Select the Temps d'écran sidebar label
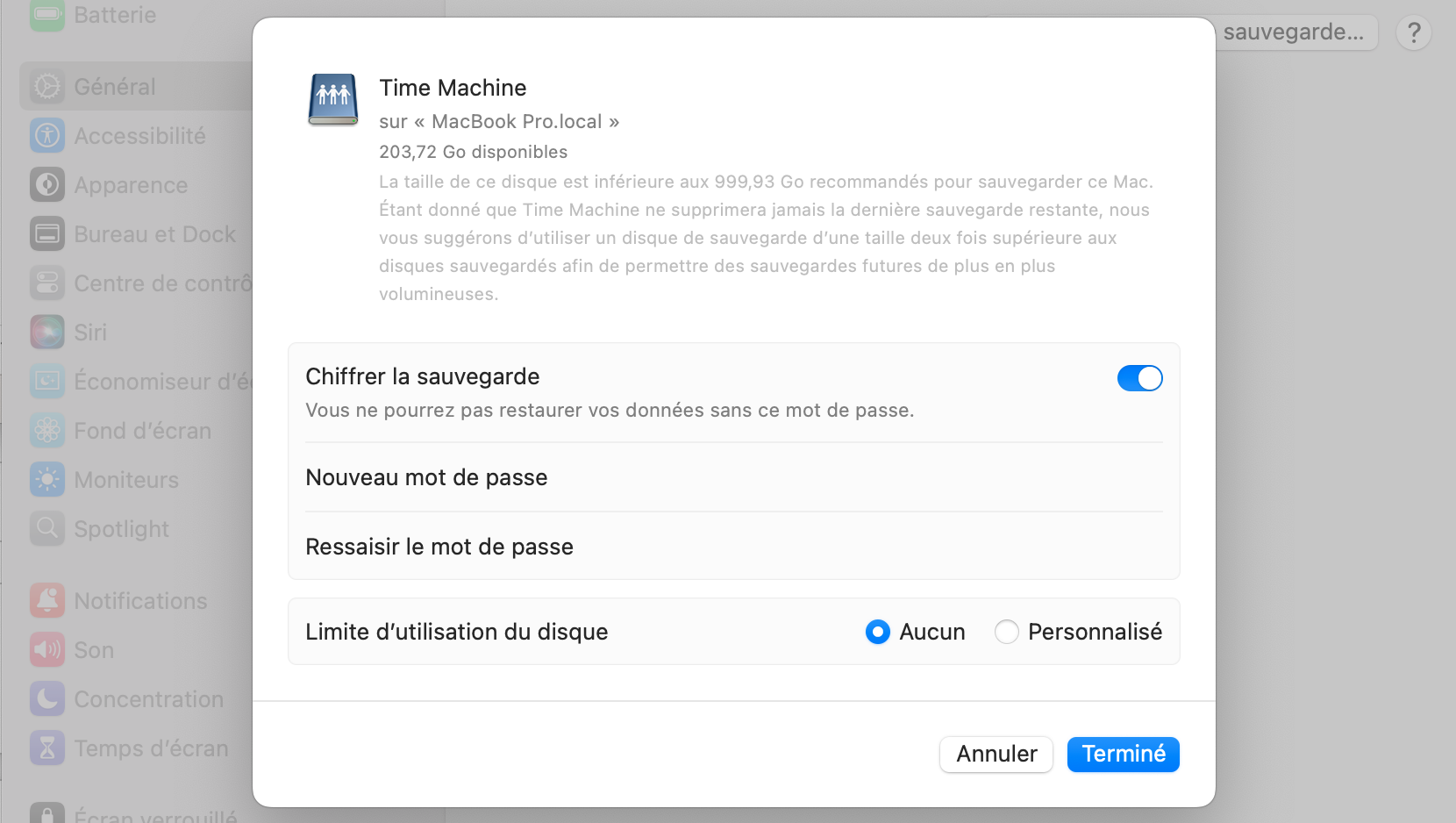The width and height of the screenshot is (1456, 823). (151, 748)
